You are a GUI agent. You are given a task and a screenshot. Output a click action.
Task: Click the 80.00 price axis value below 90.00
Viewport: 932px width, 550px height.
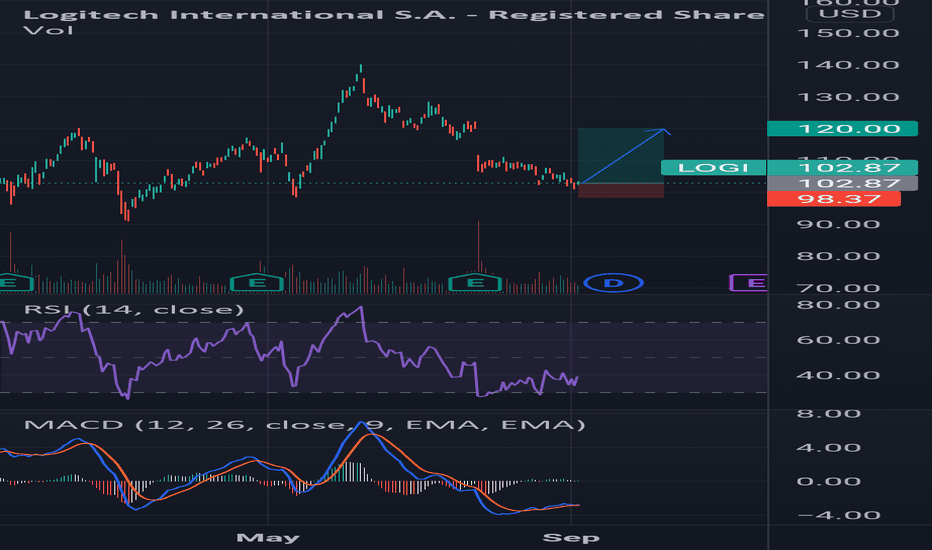click(x=838, y=256)
